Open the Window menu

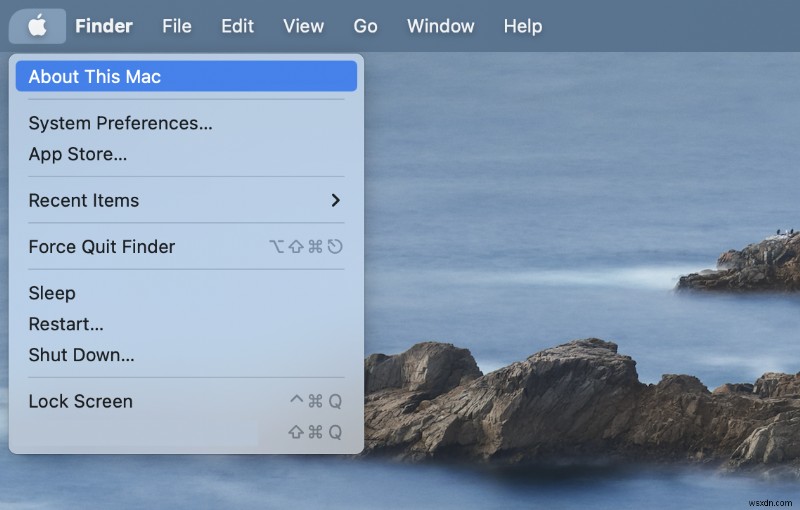[x=441, y=26]
